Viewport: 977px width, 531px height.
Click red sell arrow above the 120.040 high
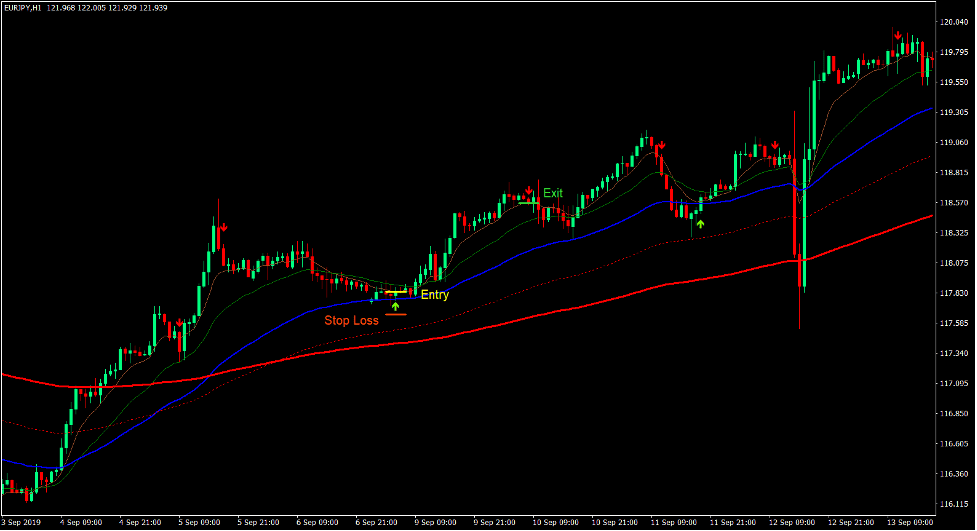coord(898,35)
